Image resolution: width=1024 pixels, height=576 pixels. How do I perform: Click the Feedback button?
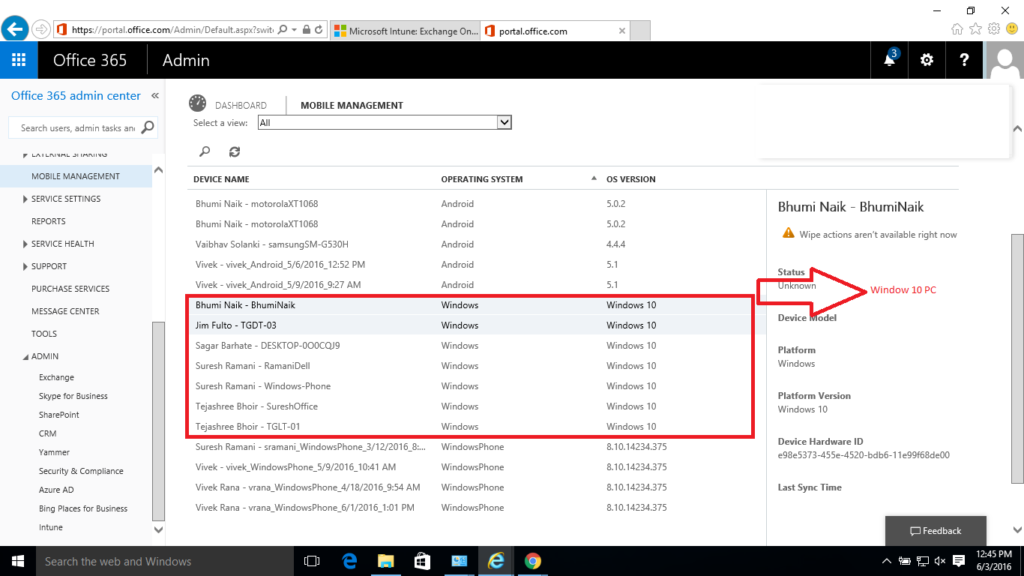(x=935, y=531)
